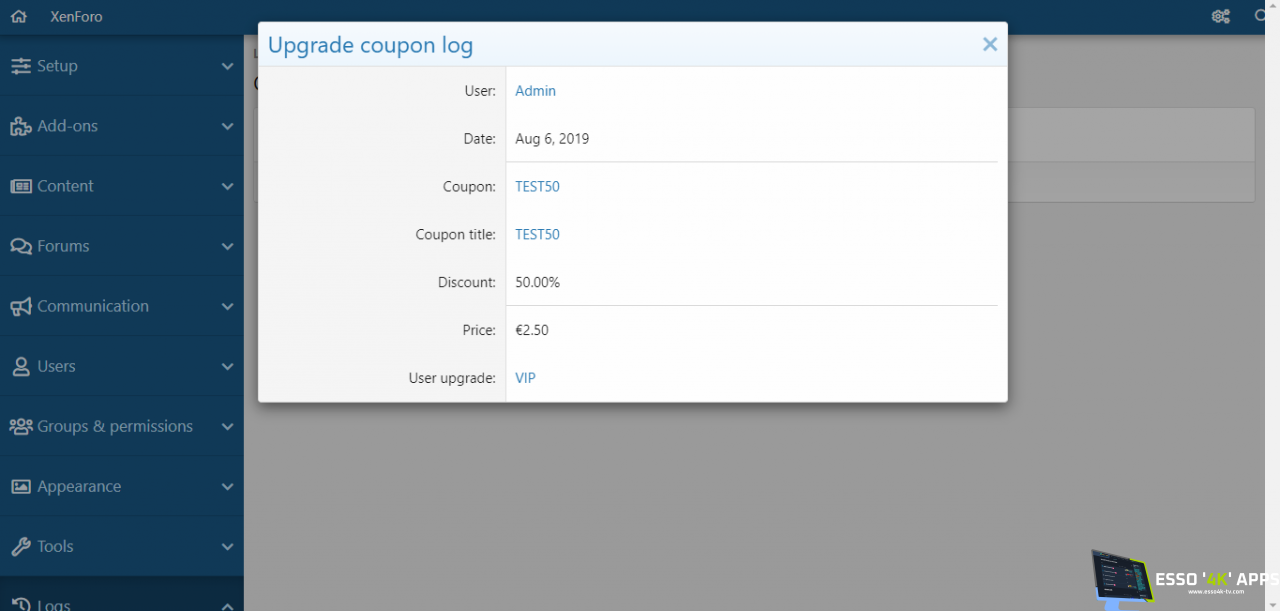Open the Communication sidebar menu
The image size is (1280, 611).
93,306
